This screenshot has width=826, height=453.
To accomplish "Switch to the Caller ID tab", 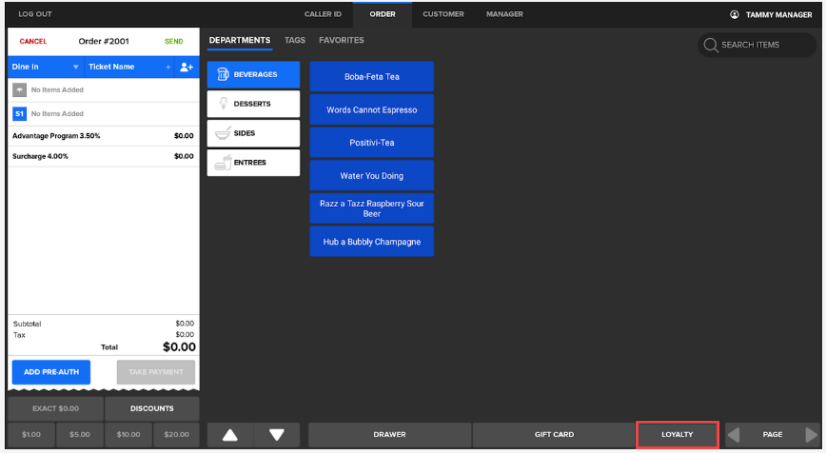I will [323, 14].
